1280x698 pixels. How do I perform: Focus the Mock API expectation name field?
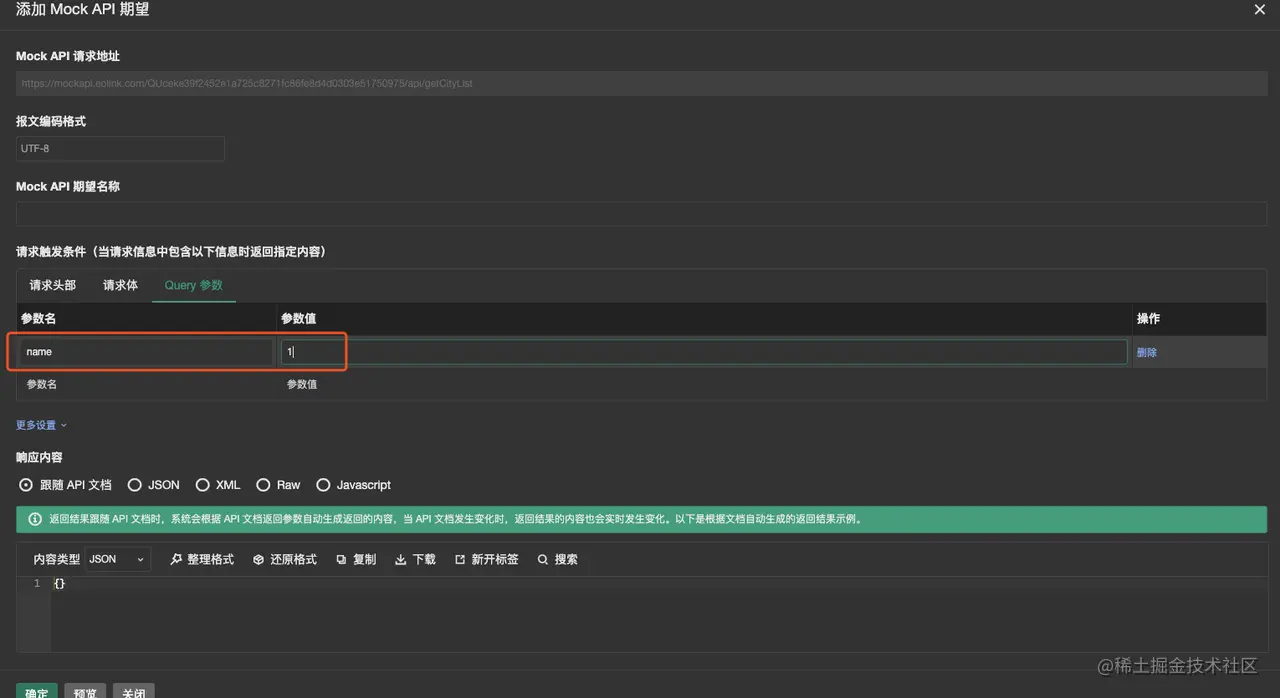(x=641, y=213)
